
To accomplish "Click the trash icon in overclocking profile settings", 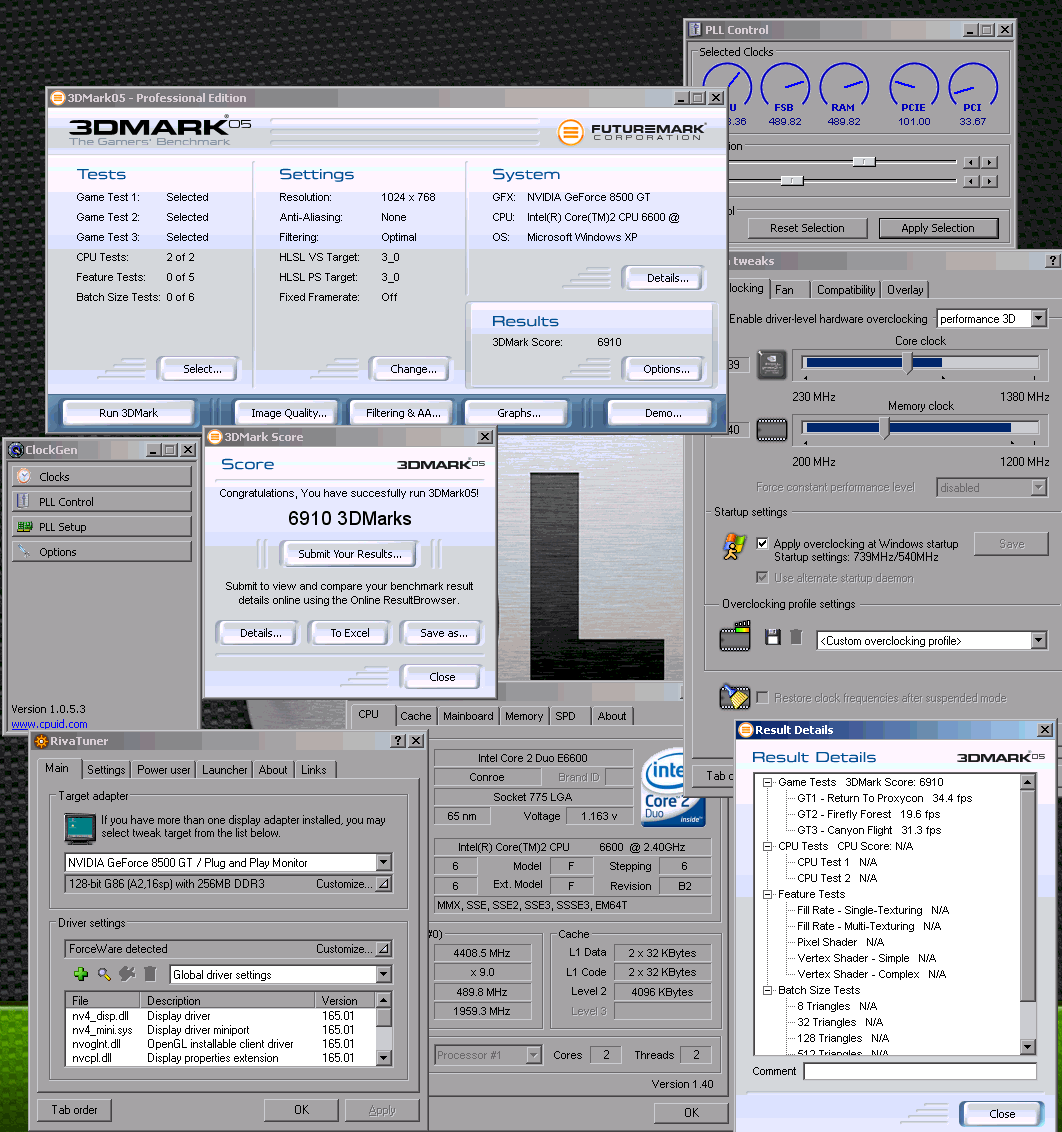I will click(796, 637).
